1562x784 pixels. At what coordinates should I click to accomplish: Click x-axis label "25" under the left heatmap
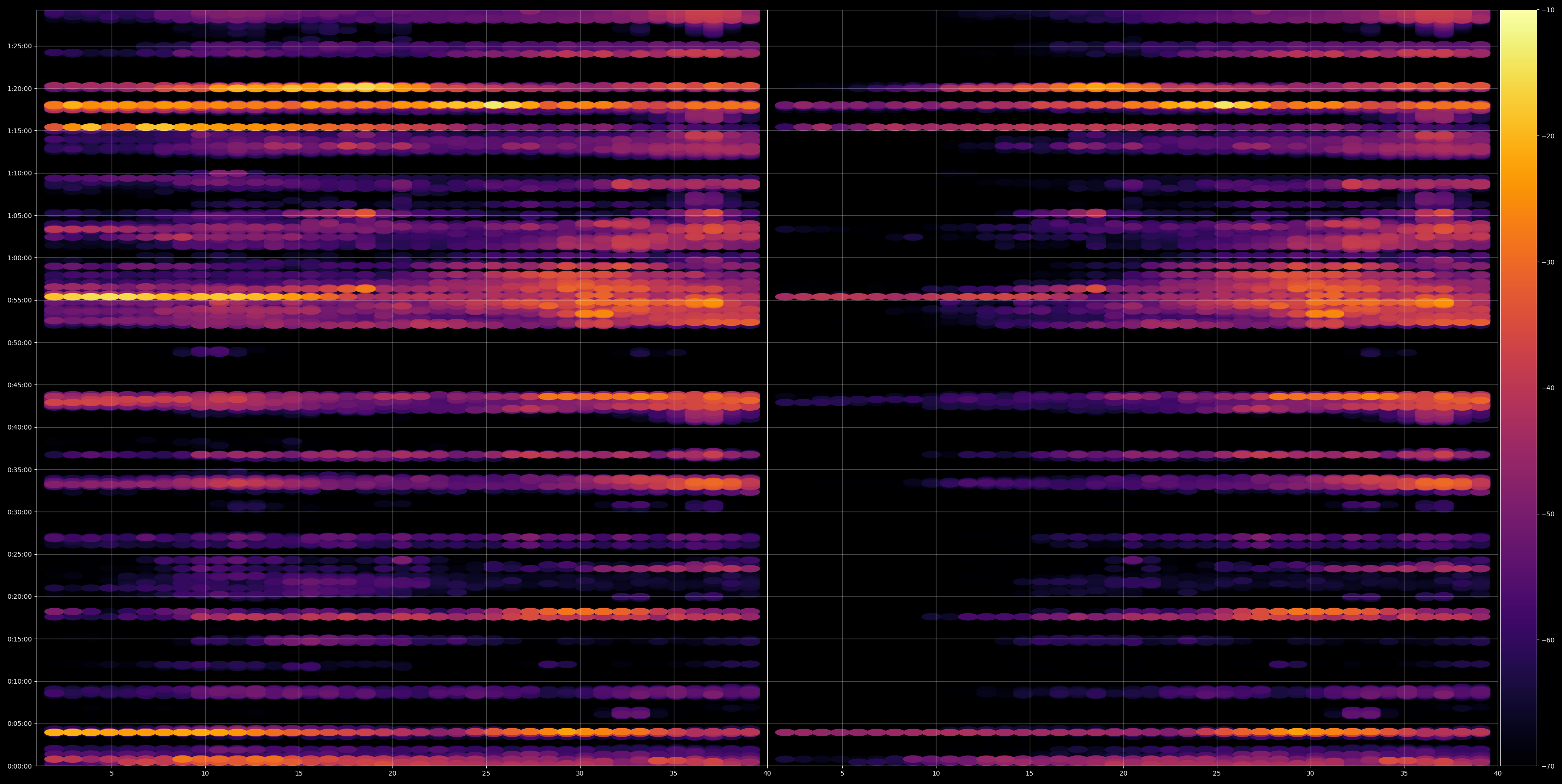coord(486,774)
